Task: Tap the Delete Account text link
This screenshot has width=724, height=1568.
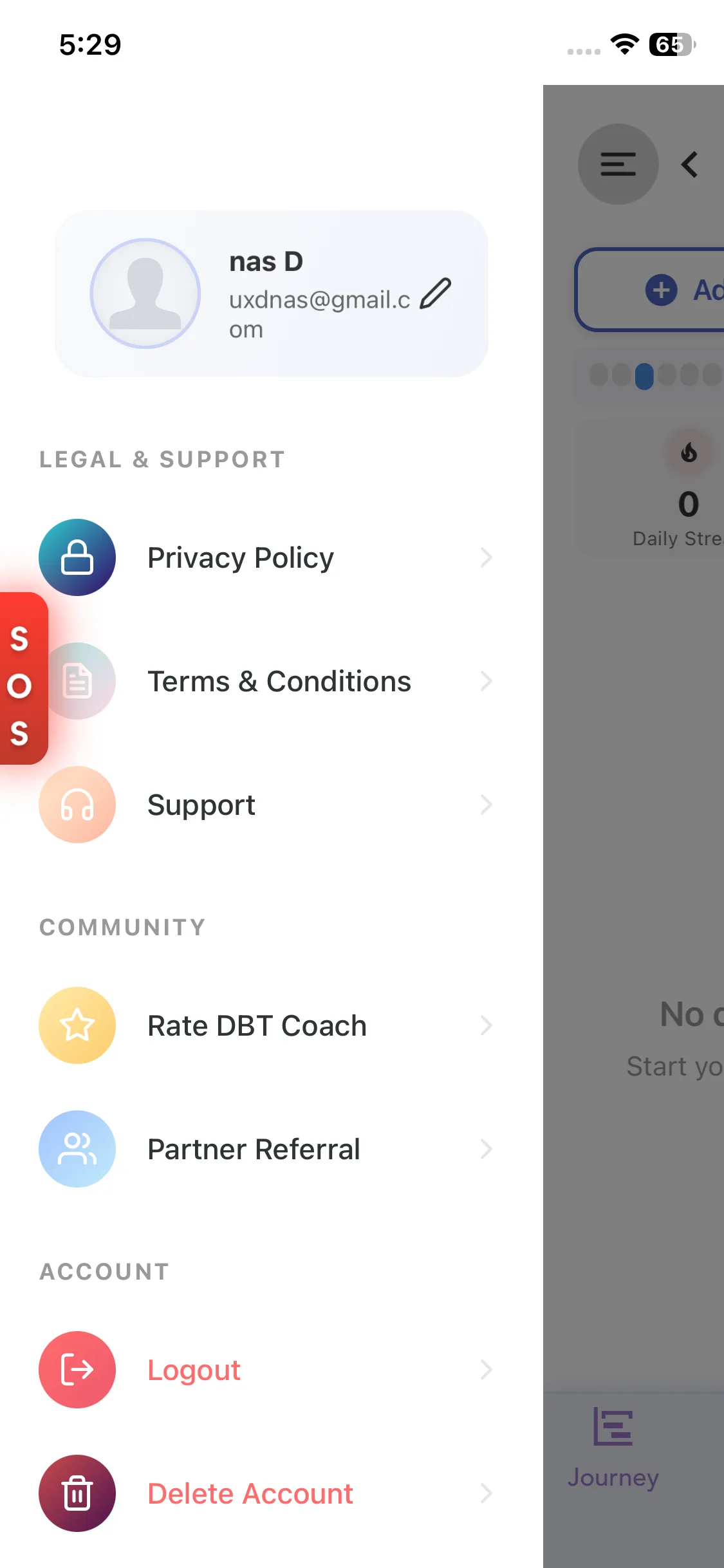Action: 250,1493
